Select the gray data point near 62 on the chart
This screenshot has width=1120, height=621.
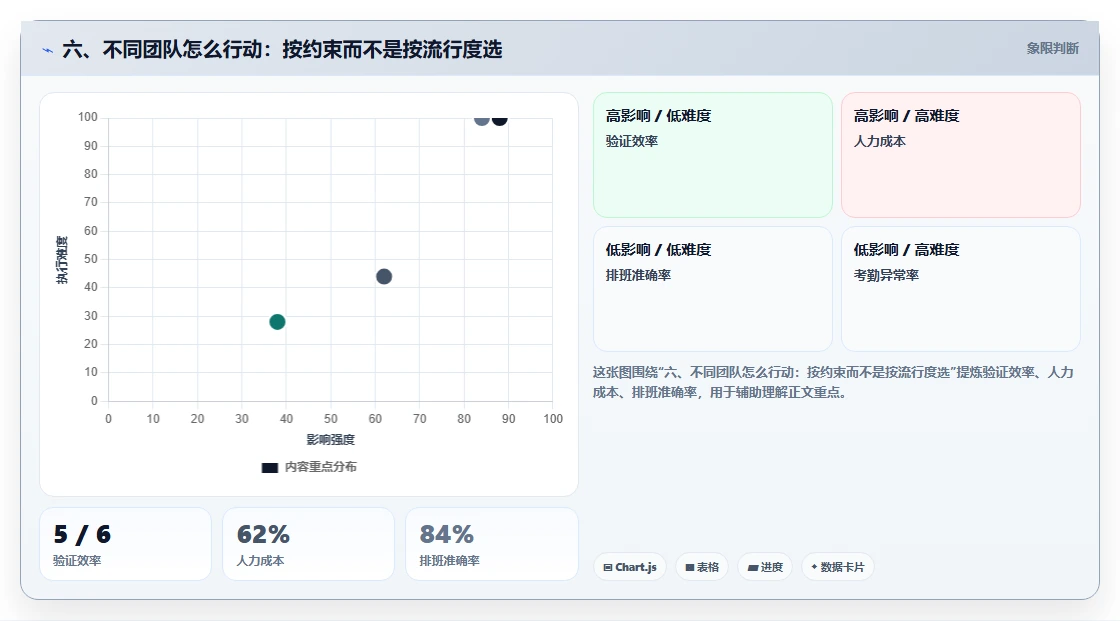tap(384, 277)
